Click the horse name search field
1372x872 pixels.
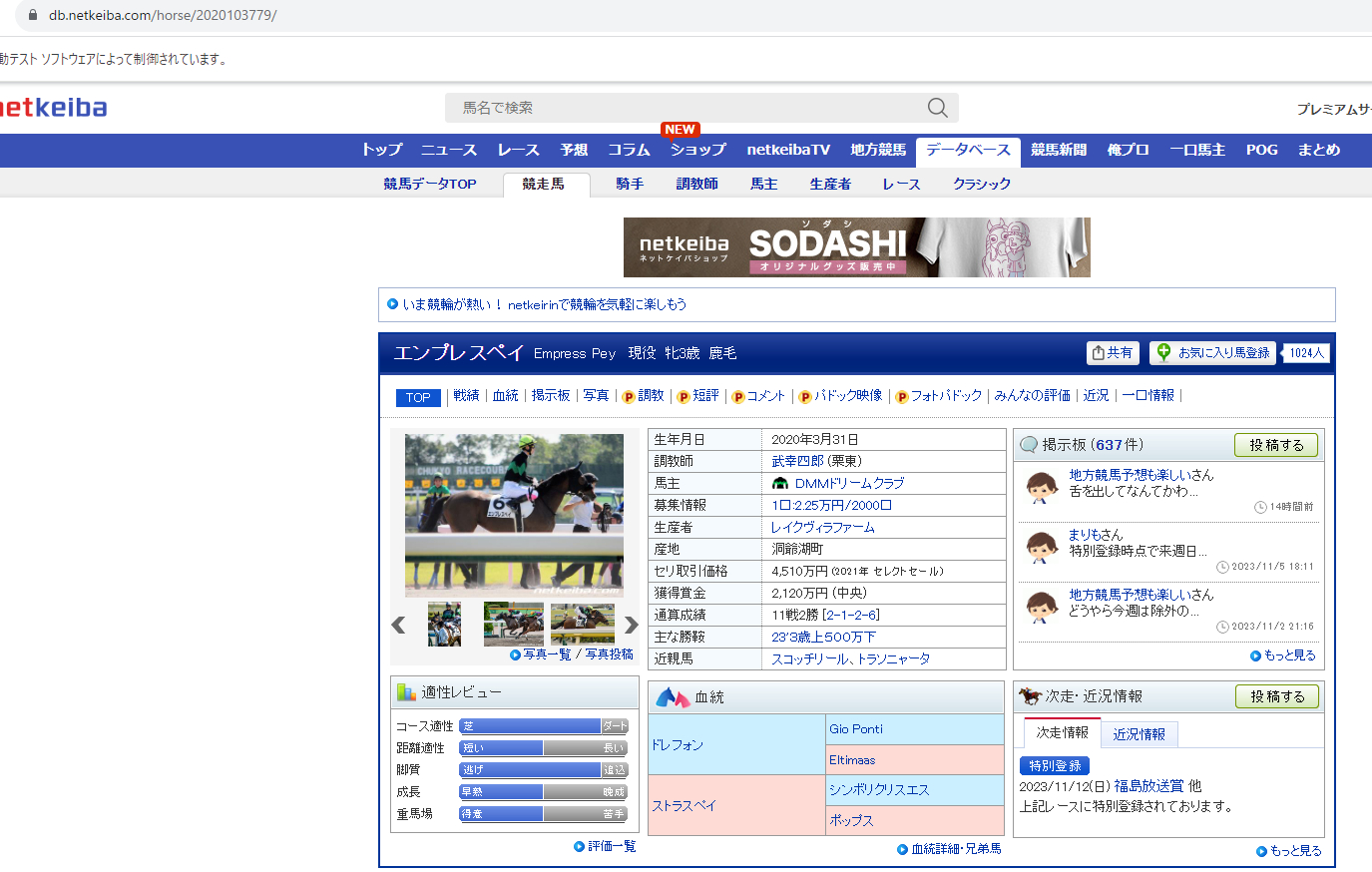(688, 108)
